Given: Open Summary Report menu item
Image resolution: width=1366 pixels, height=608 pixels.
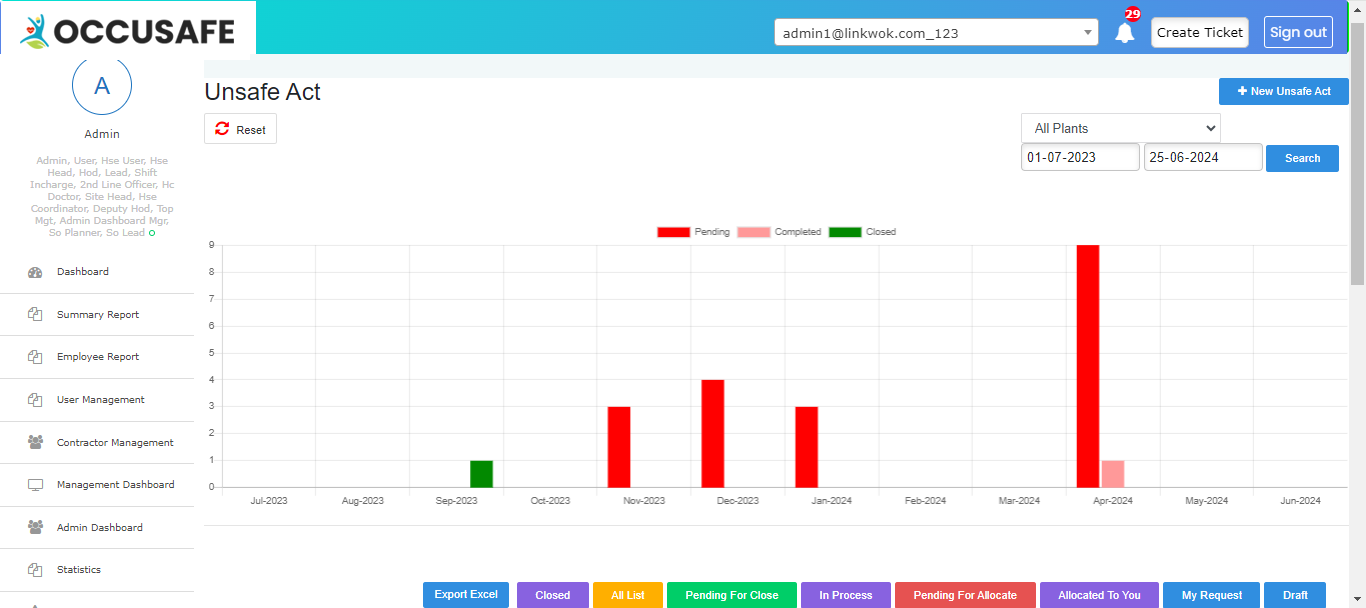Looking at the screenshot, I should pos(97,315).
